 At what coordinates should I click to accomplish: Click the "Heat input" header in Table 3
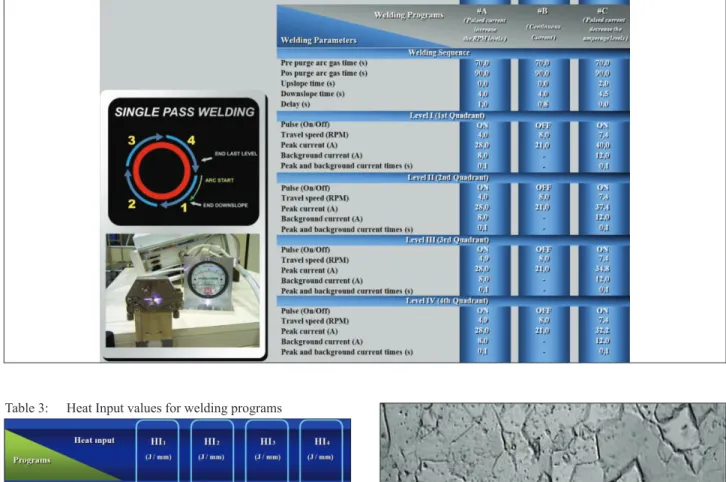[x=94, y=440]
